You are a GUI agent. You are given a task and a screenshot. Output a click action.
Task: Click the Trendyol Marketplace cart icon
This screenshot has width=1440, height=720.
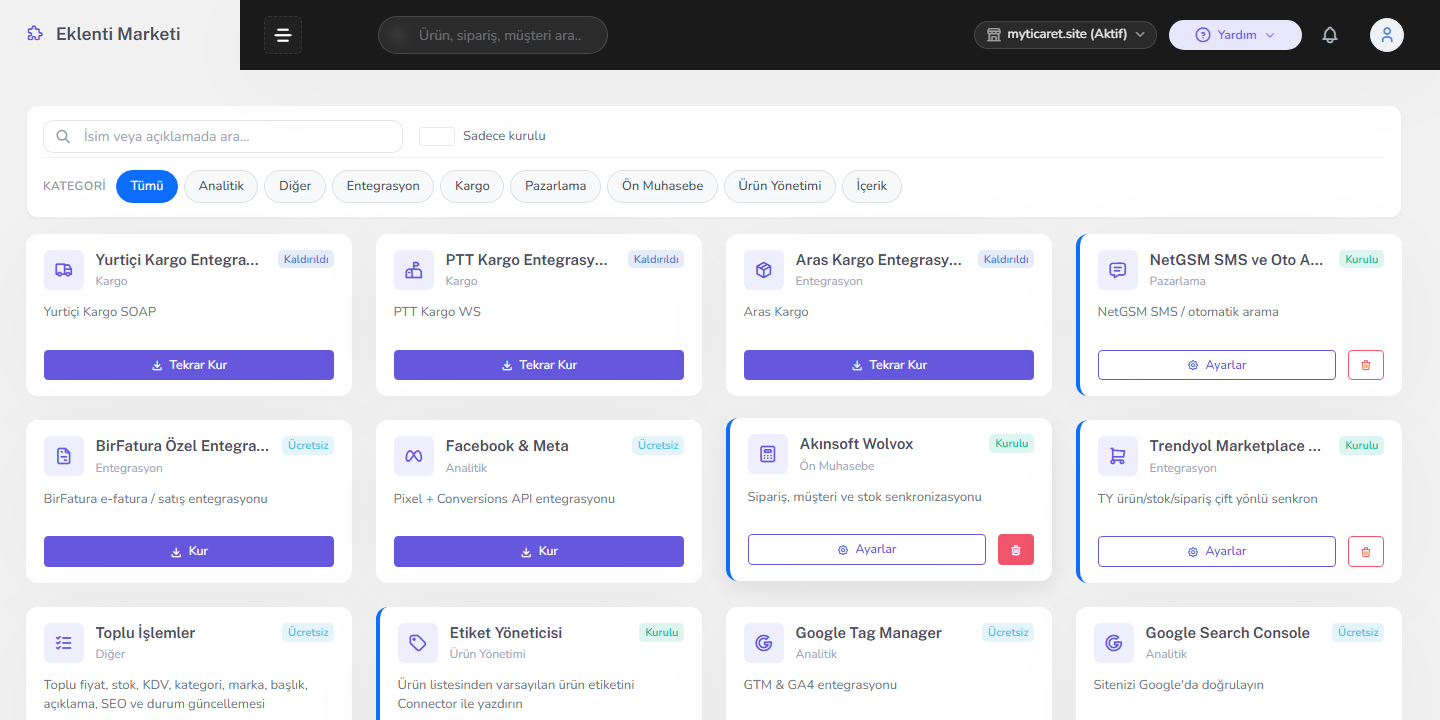1118,456
